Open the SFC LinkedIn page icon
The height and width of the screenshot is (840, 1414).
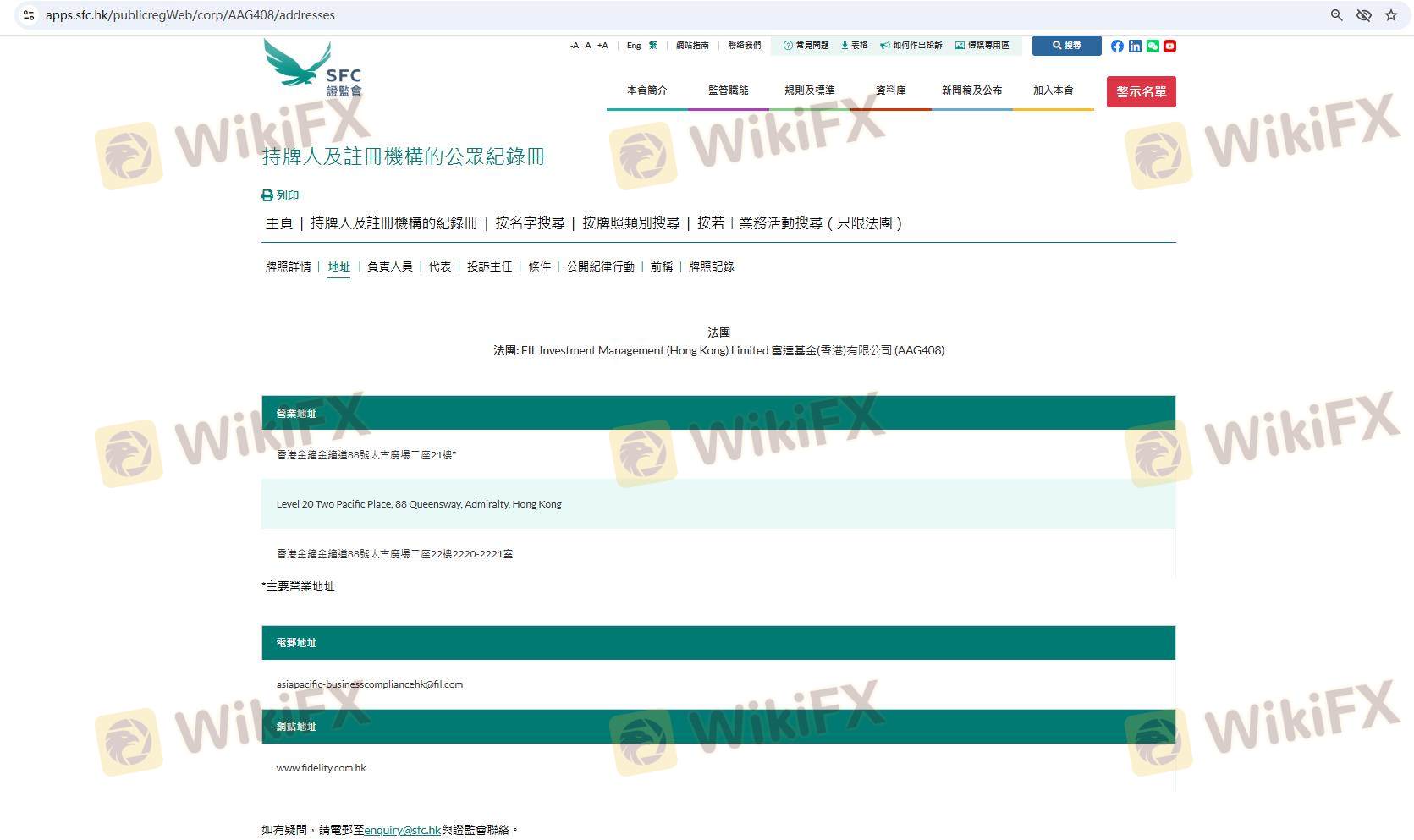pyautogui.click(x=1135, y=46)
